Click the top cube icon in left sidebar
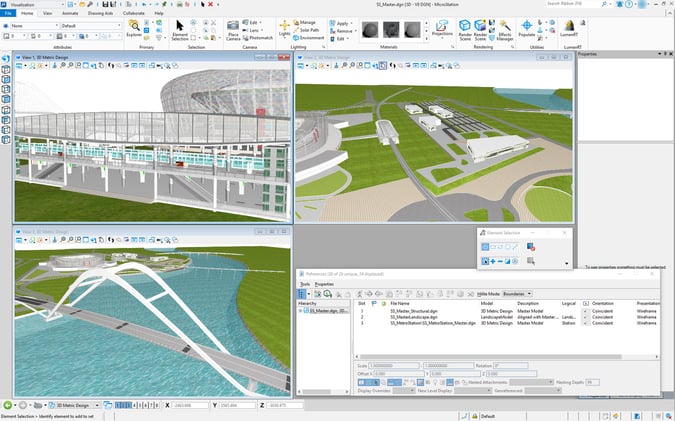675x421 pixels. 6,69
